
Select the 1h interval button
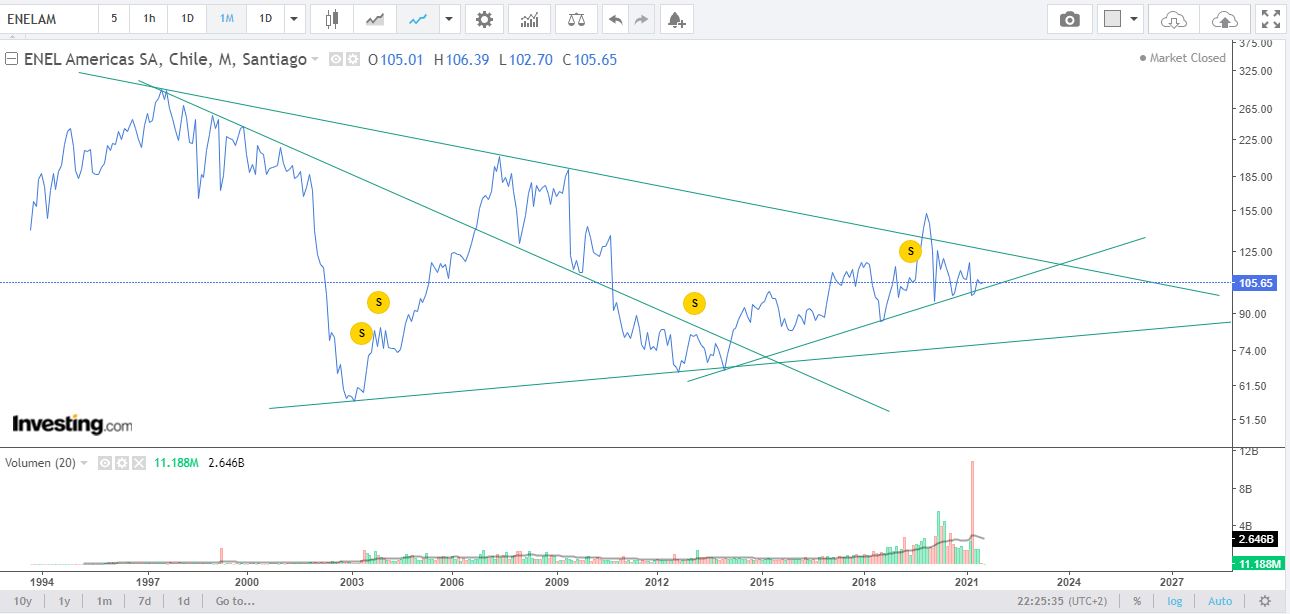pos(149,19)
